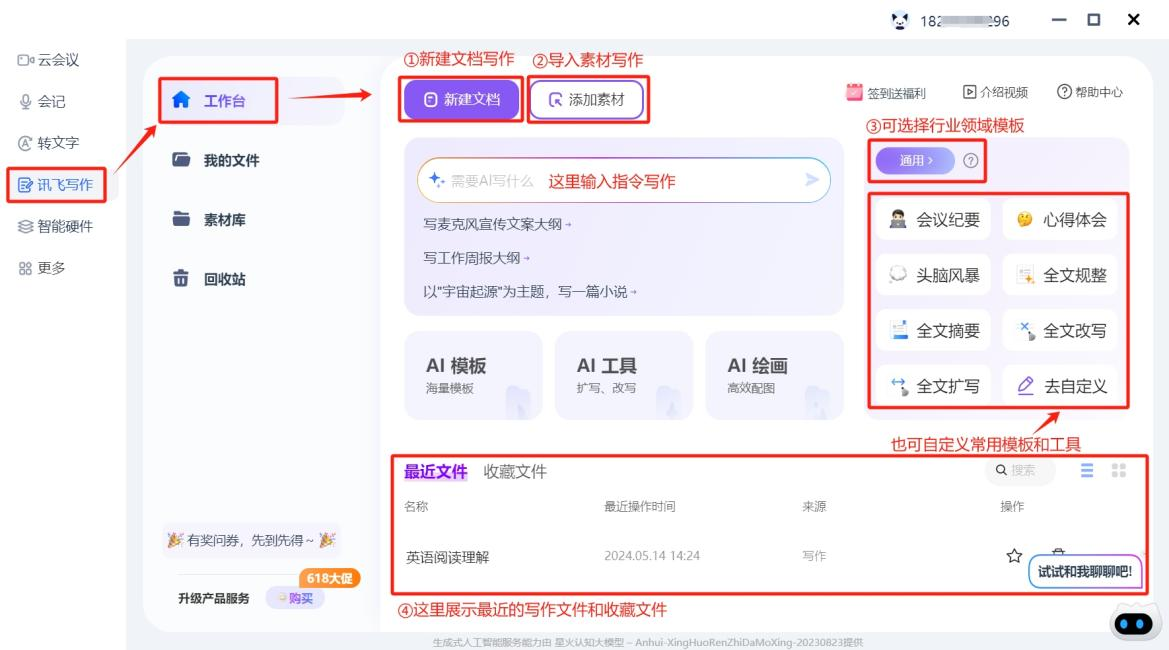Open 素材库 library
The width and height of the screenshot is (1169, 650).
point(209,219)
